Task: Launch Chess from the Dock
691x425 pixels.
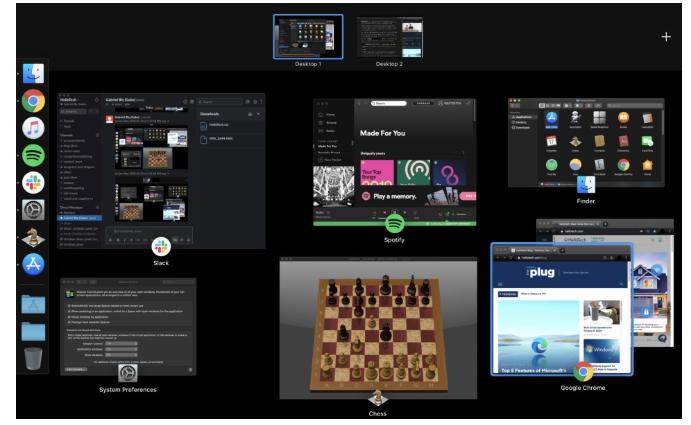Action: (x=33, y=237)
